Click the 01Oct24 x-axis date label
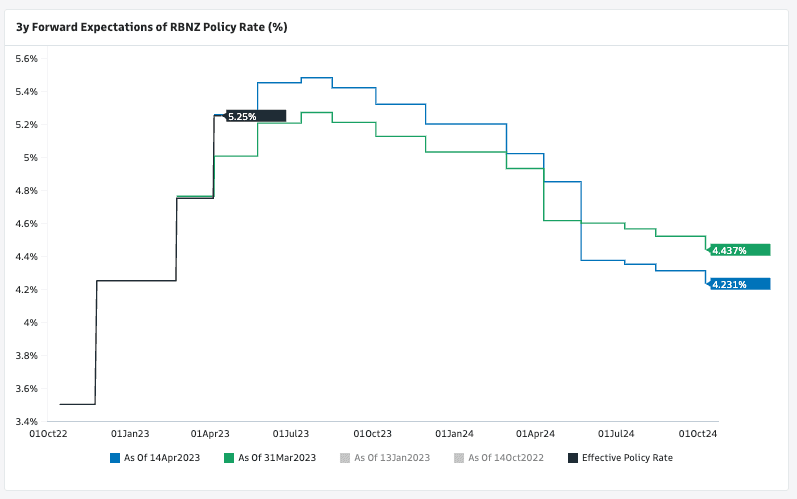 700,433
